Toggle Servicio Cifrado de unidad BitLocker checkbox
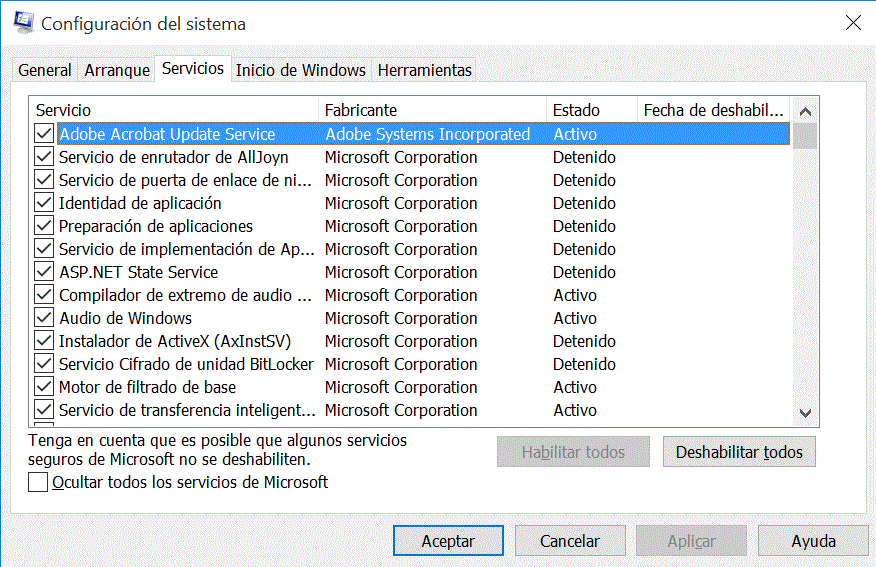The image size is (876, 567). pyautogui.click(x=44, y=364)
